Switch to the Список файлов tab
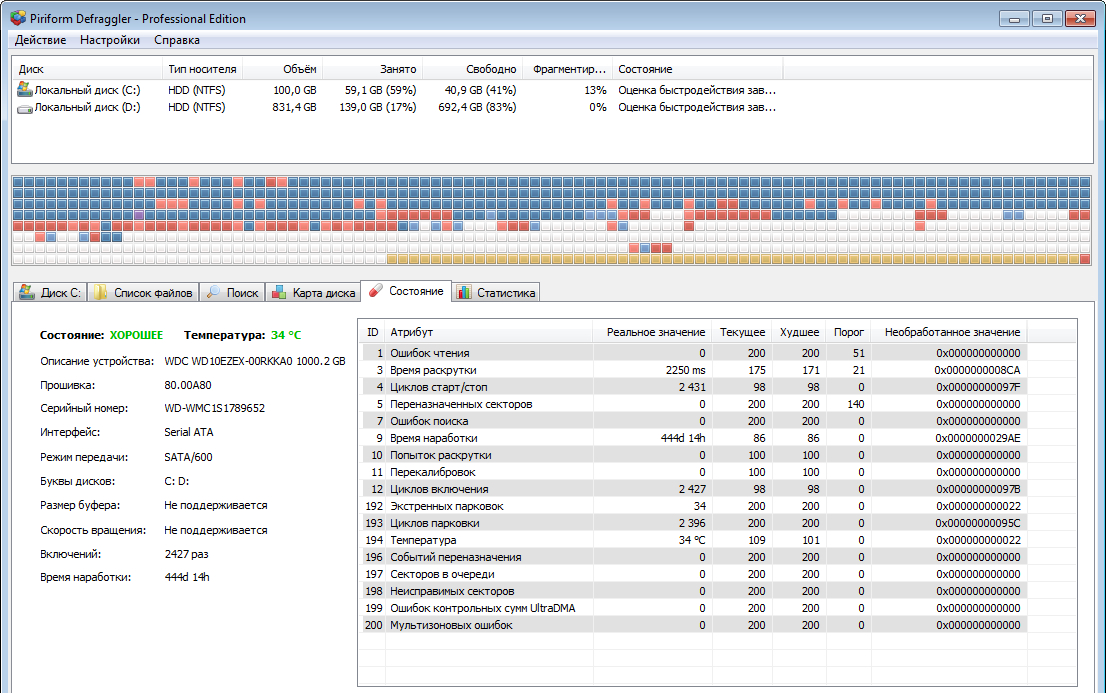Image resolution: width=1106 pixels, height=693 pixels. [x=143, y=292]
